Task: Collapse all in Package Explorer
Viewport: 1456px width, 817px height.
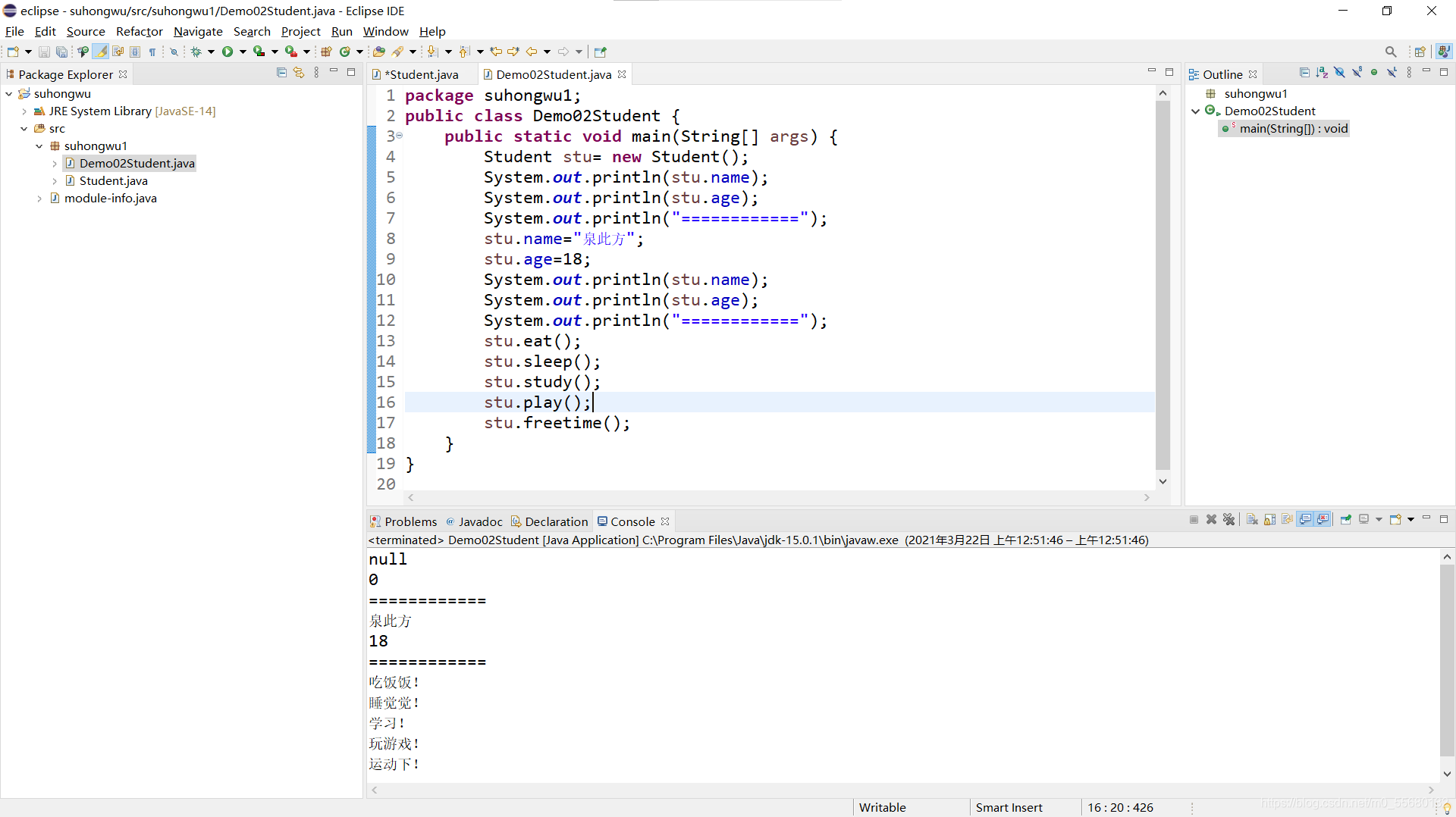Action: coord(281,73)
